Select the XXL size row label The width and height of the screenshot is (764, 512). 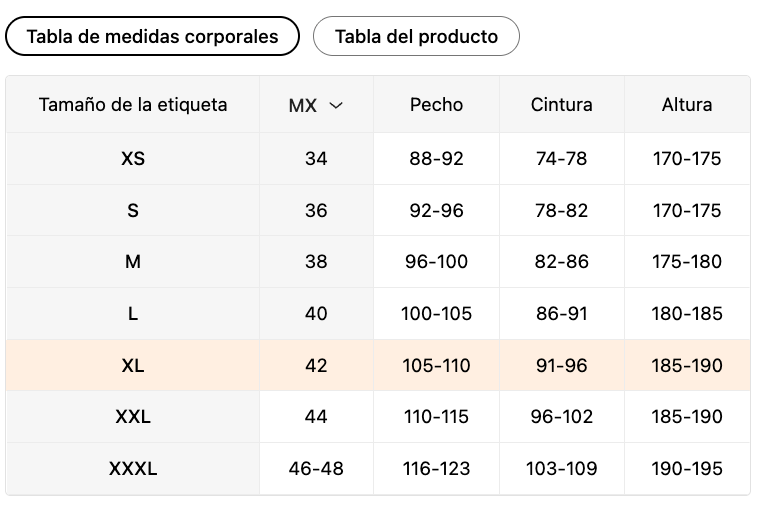click(x=133, y=417)
